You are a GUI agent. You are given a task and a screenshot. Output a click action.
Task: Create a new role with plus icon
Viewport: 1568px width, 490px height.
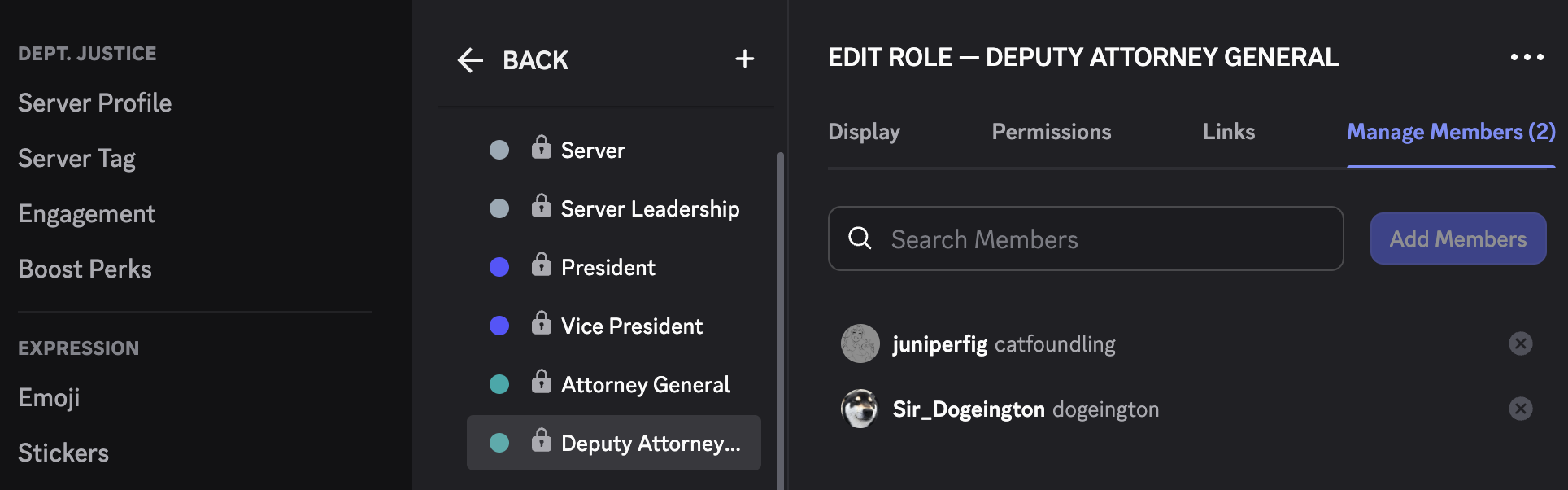744,59
